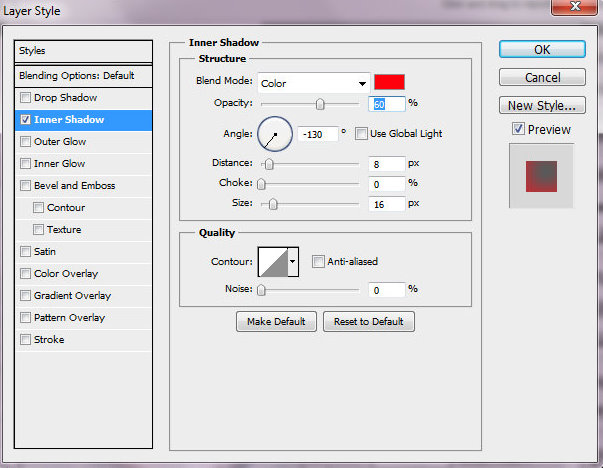Select Blending Options: Default entry

click(x=83, y=76)
